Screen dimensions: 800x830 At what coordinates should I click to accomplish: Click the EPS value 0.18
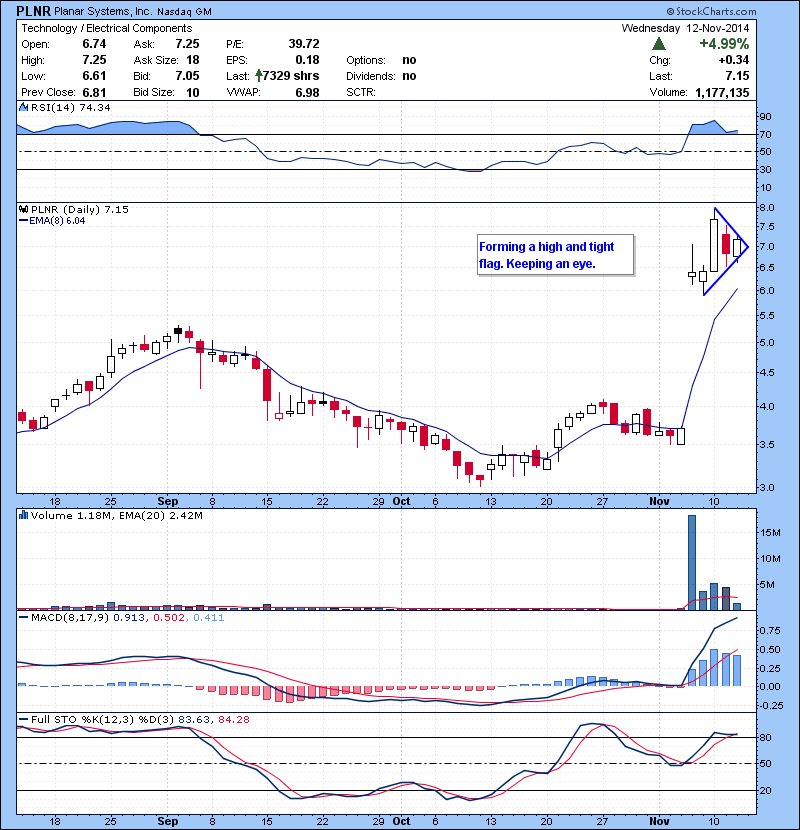click(307, 60)
